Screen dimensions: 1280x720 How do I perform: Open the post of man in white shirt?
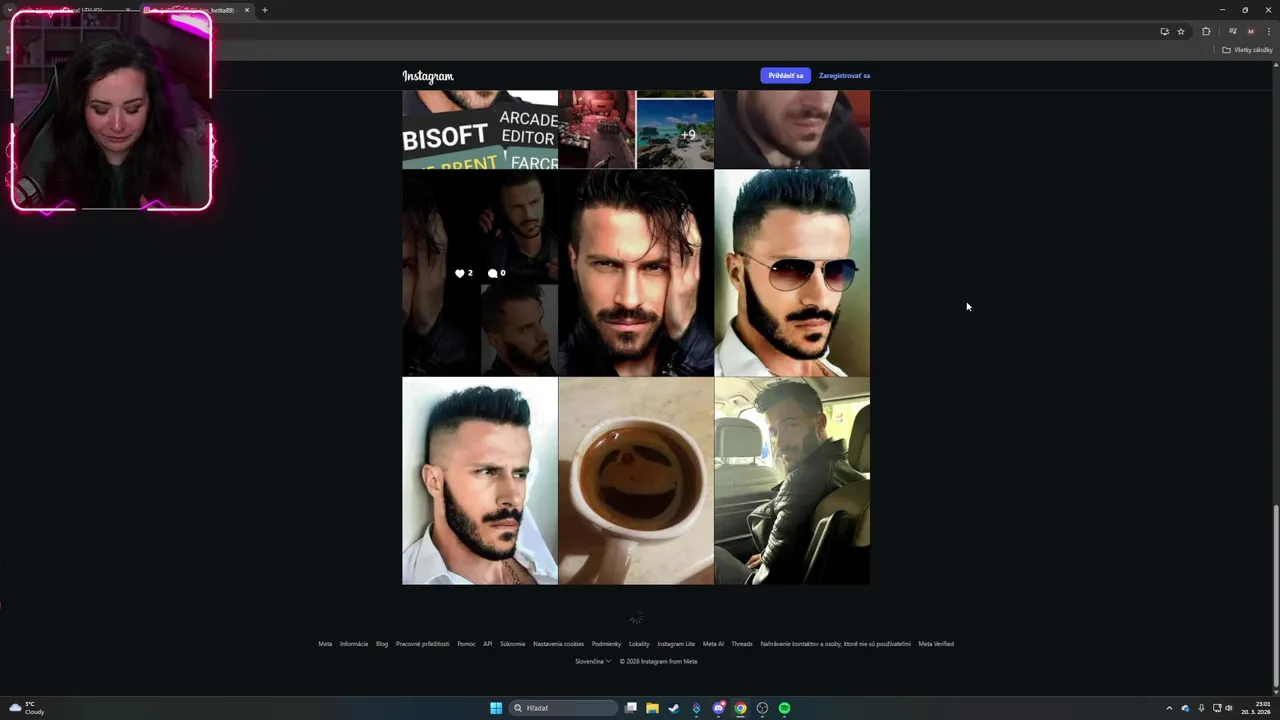480,480
